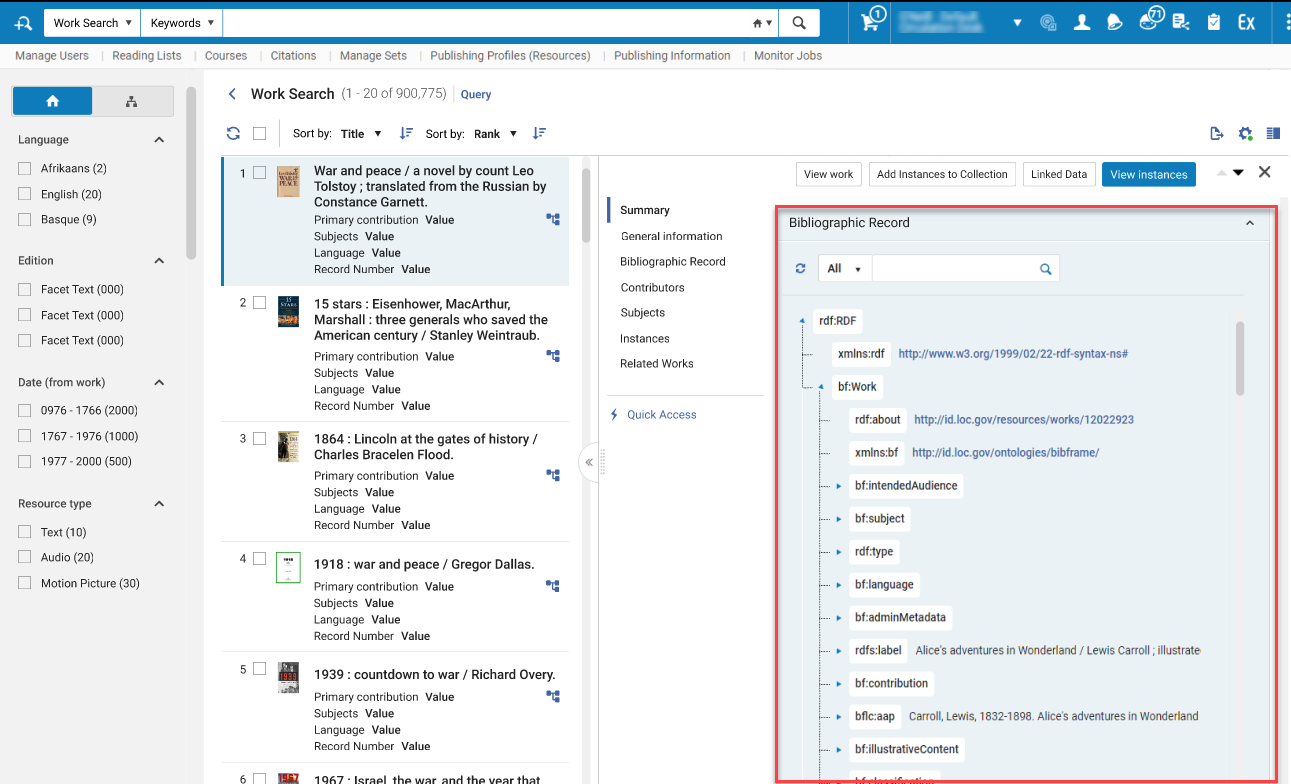Open the id.loc.gov works 12022923 link
1291x784 pixels.
pyautogui.click(x=1024, y=420)
